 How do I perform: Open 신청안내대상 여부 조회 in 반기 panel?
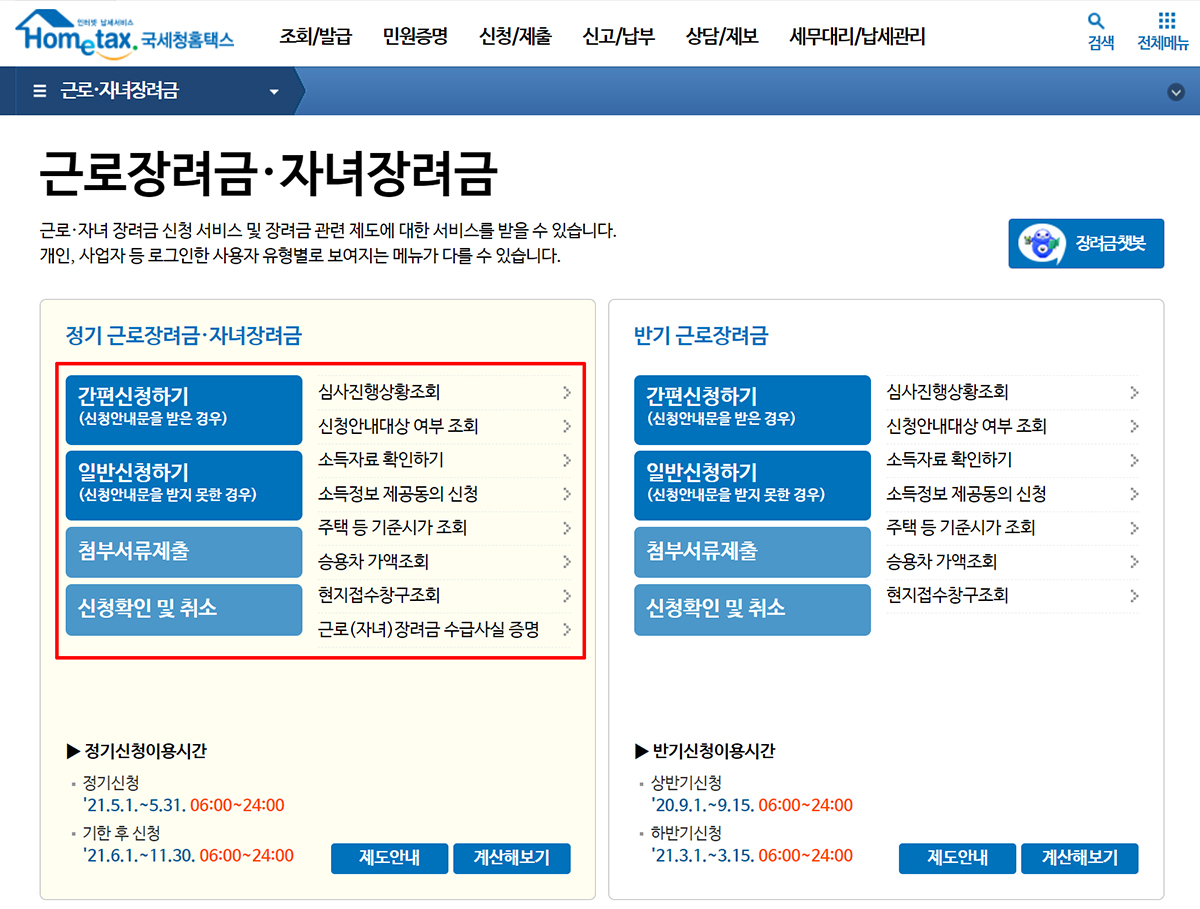pyautogui.click(x=1013, y=426)
